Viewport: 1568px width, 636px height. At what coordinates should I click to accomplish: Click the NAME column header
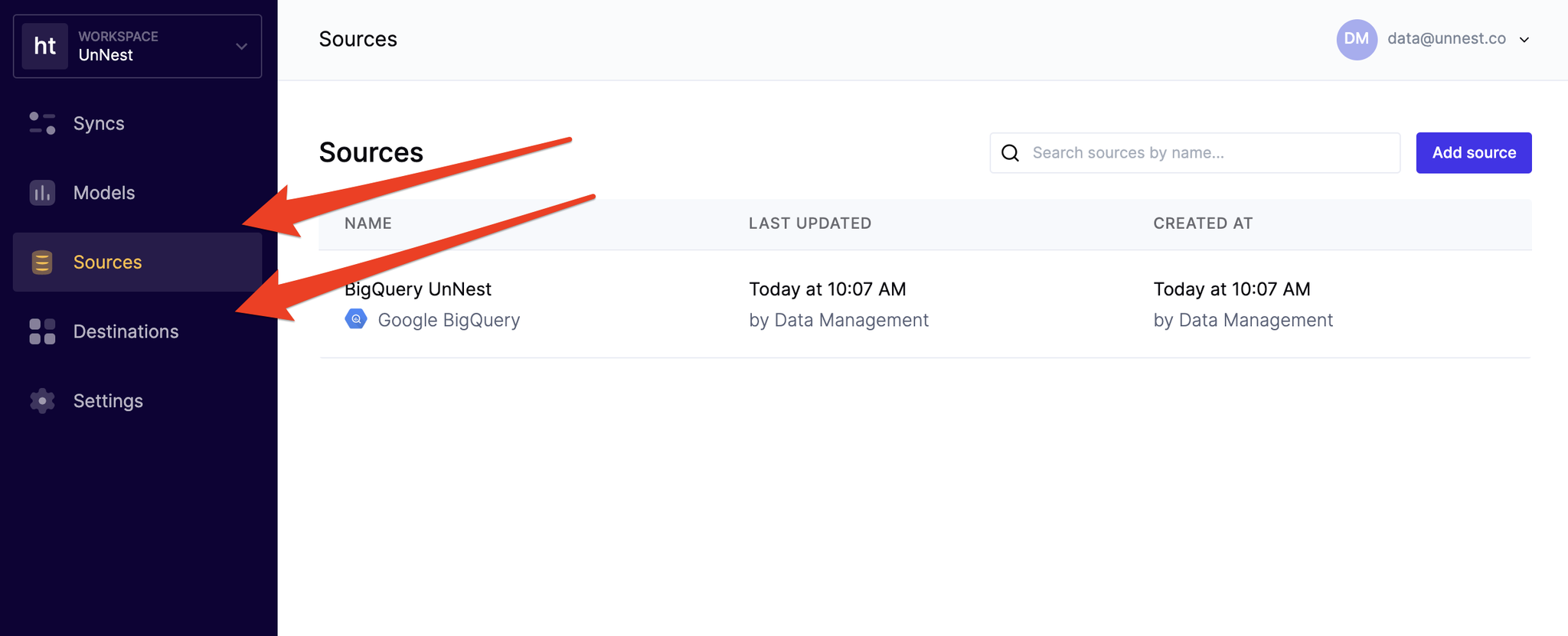tap(368, 223)
